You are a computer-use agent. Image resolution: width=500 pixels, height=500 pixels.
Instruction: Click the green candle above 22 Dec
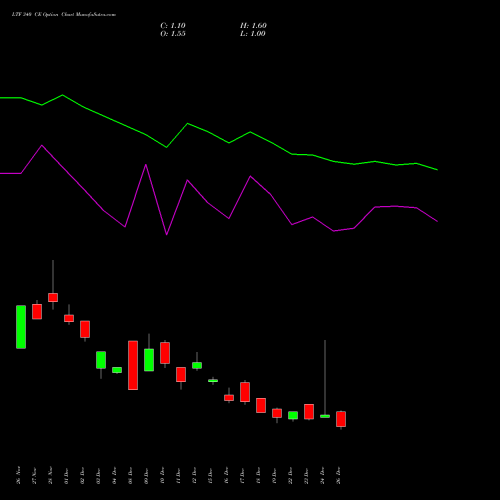[x=293, y=415]
